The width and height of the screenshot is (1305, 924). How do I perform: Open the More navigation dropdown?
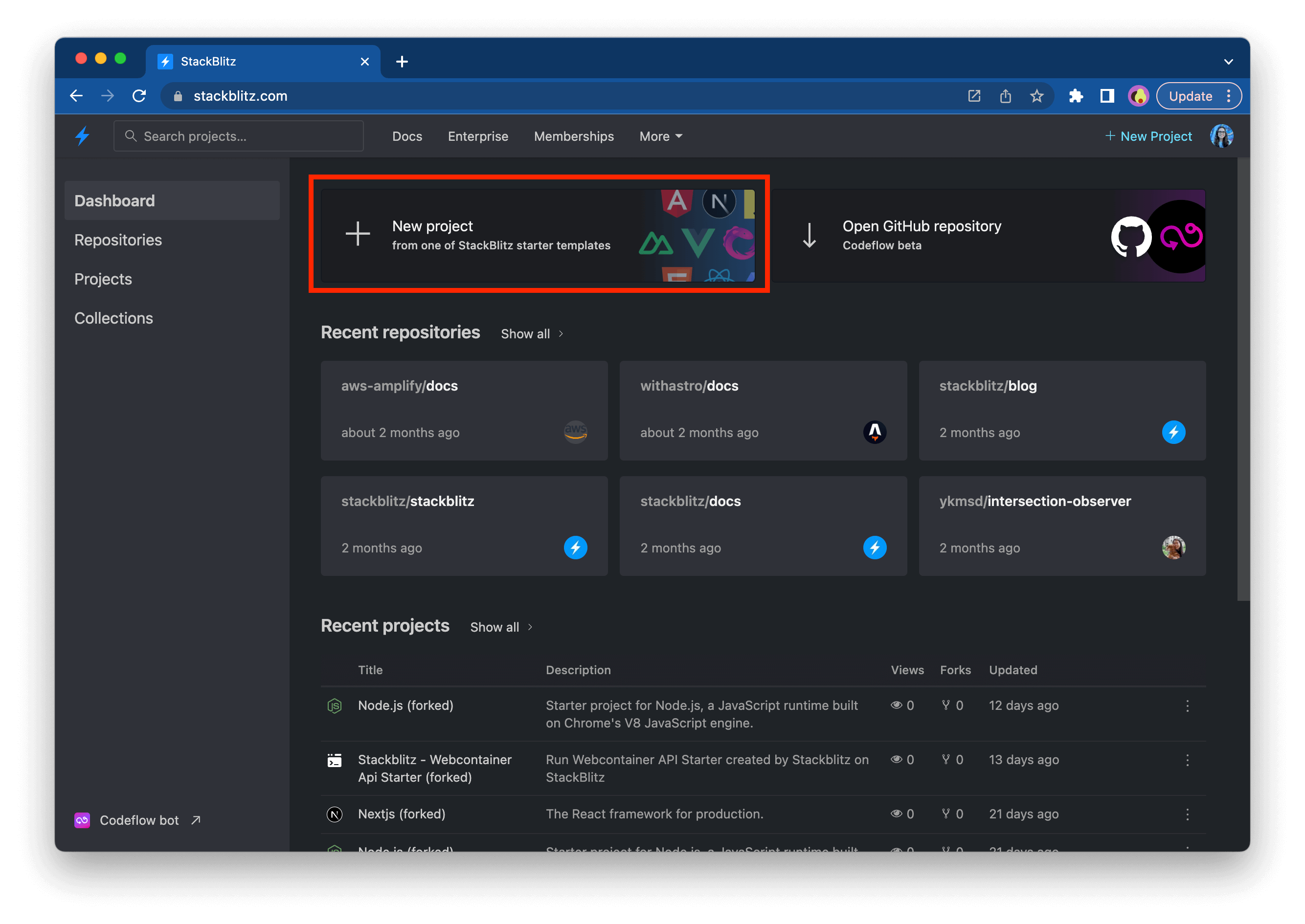click(x=660, y=136)
